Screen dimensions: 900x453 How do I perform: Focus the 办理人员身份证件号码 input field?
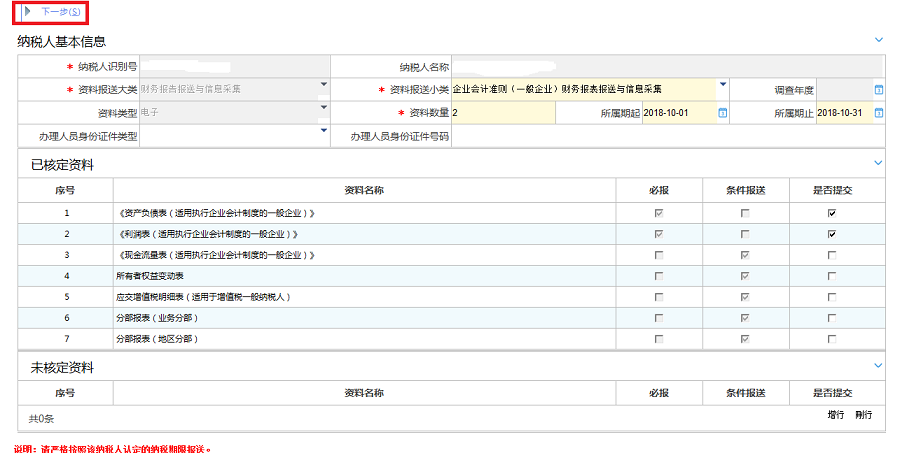pyautogui.click(x=666, y=136)
